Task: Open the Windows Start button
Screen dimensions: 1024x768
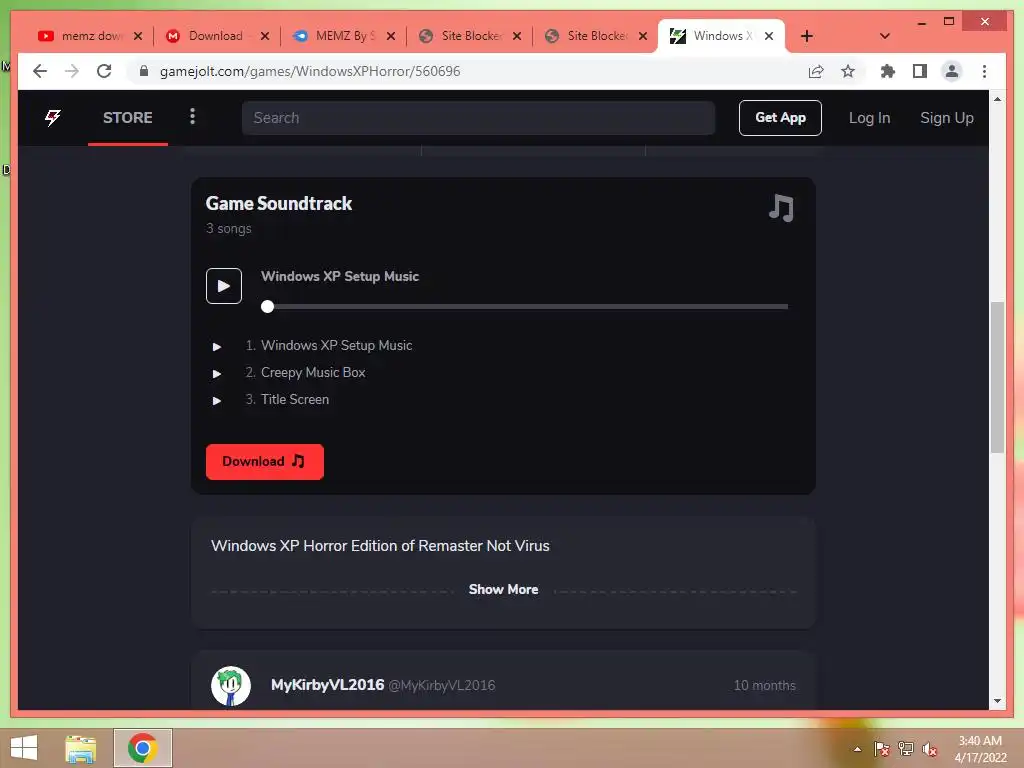Action: 24,748
